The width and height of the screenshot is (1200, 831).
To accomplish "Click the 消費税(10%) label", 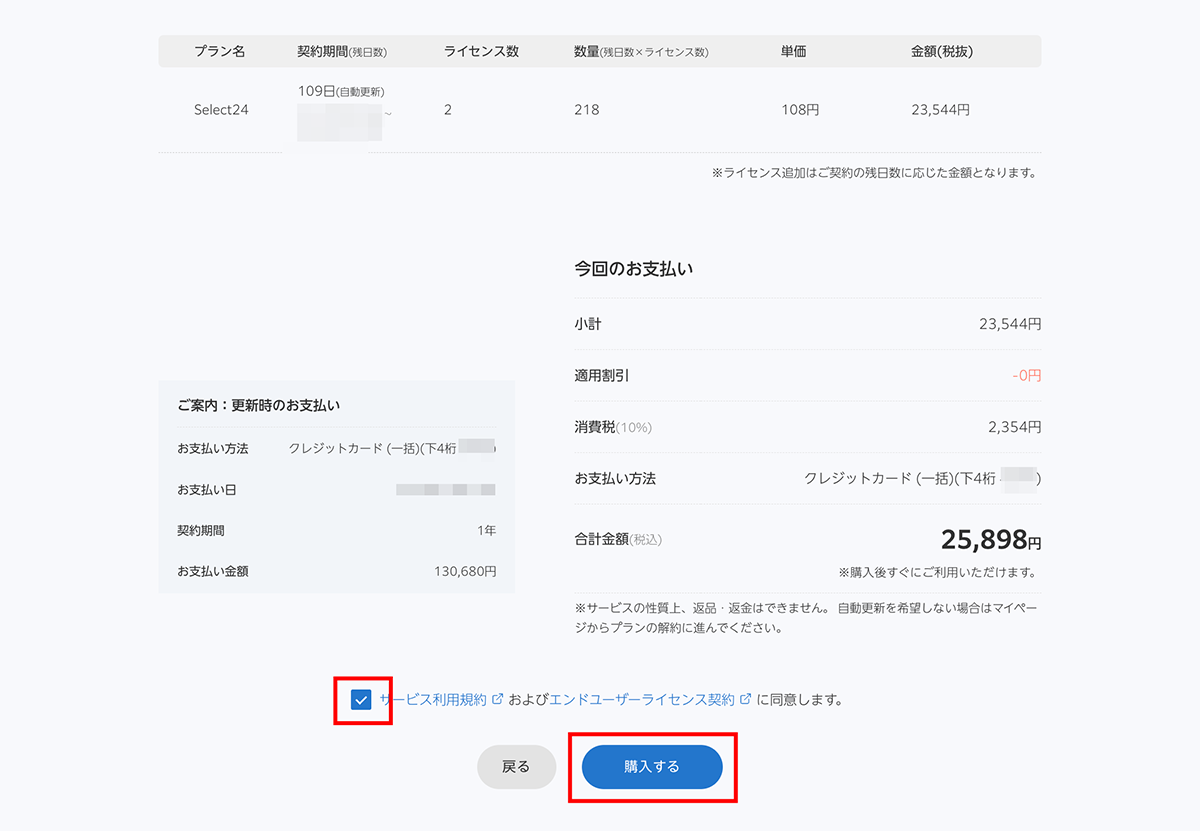I will pyautogui.click(x=613, y=427).
